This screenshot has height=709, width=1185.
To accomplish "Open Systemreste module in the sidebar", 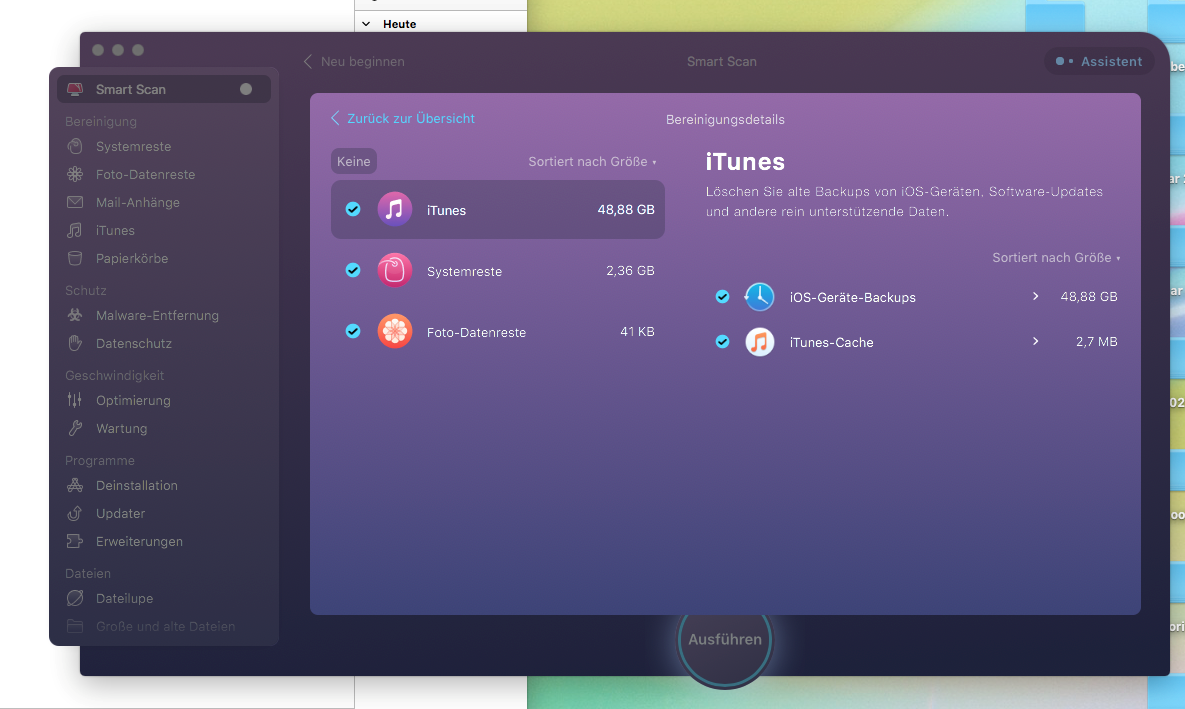I will pos(163,147).
